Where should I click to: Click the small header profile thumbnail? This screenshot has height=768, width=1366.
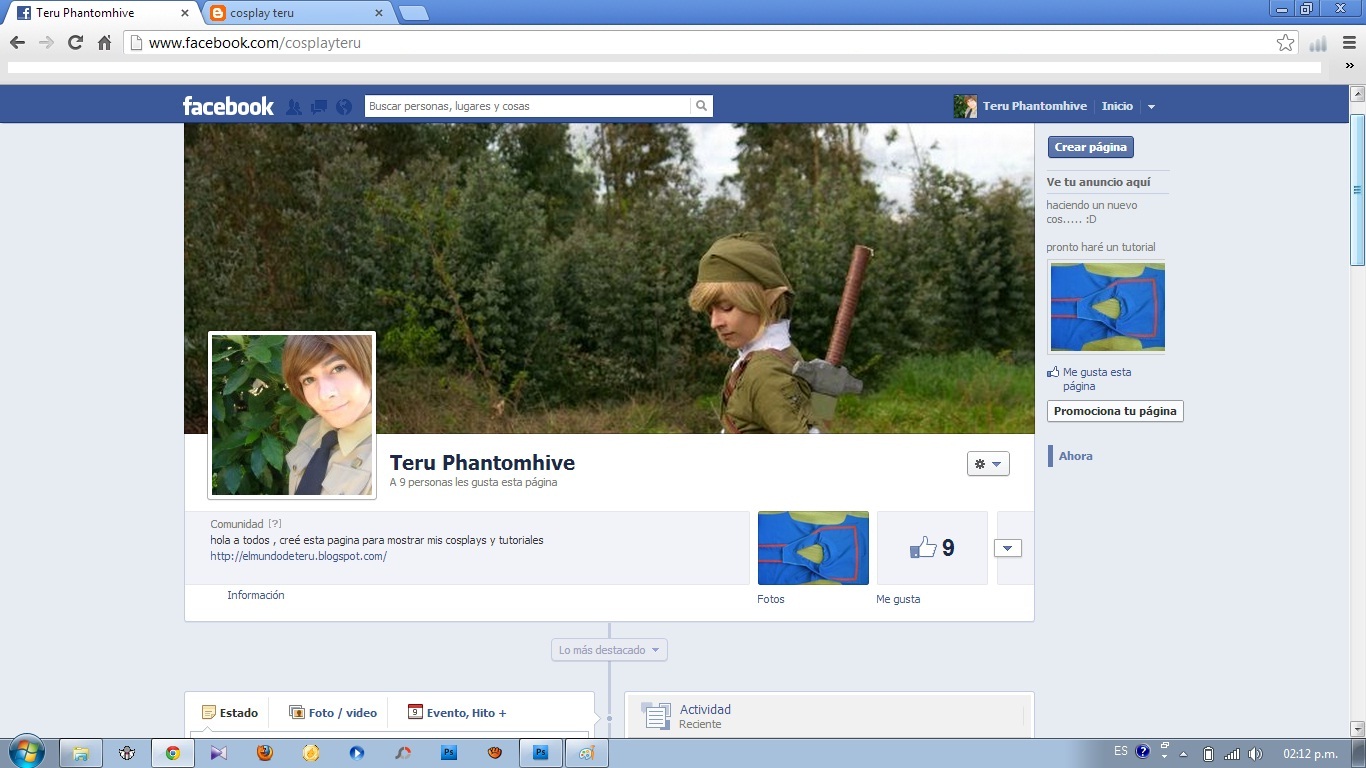(x=965, y=106)
